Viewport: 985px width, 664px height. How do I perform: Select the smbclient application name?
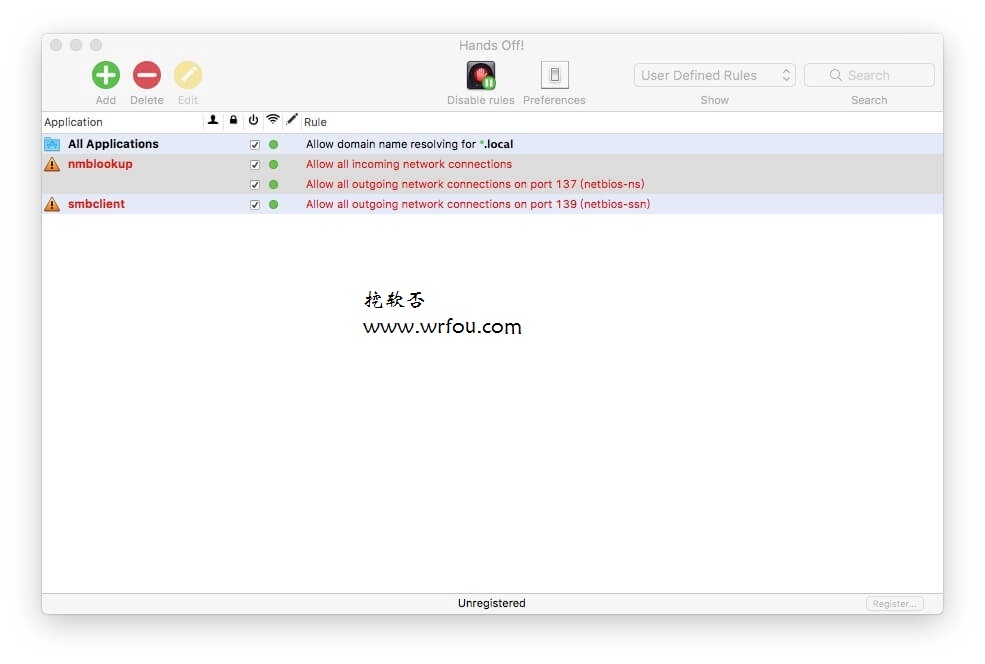(x=96, y=204)
